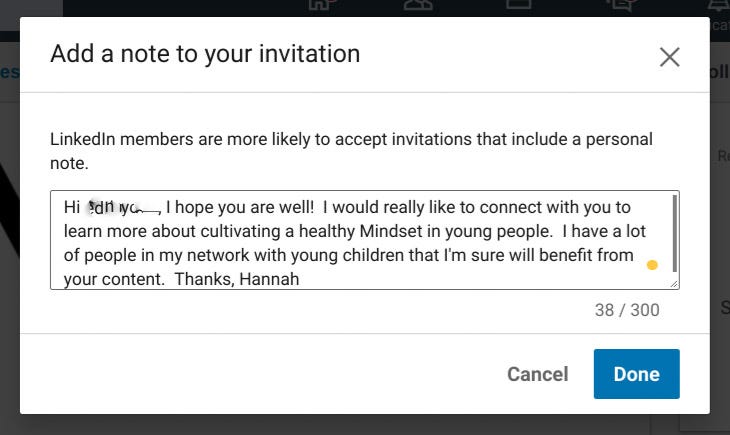The image size is (730, 435).
Task: Click the word "Mindset" in the note
Action: [391, 231]
